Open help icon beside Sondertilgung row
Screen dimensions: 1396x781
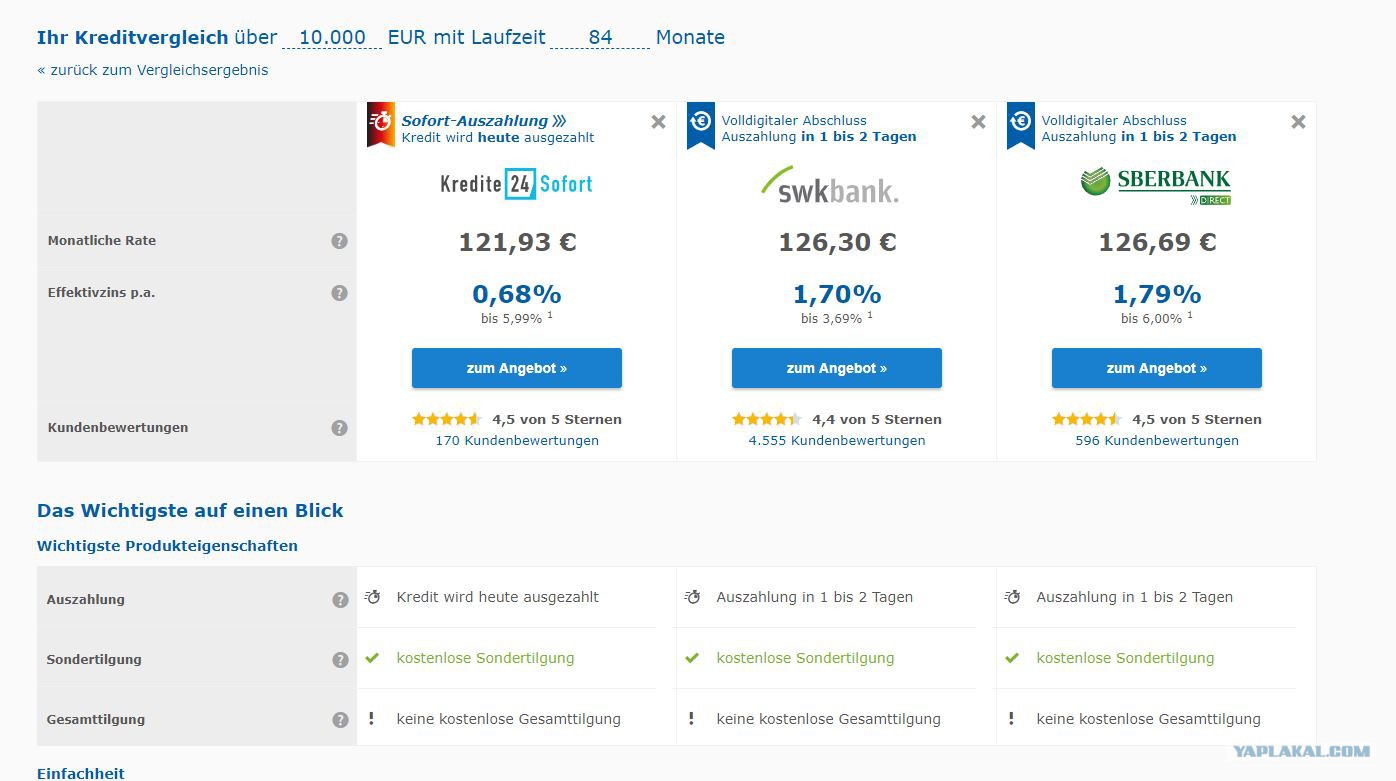[x=340, y=660]
